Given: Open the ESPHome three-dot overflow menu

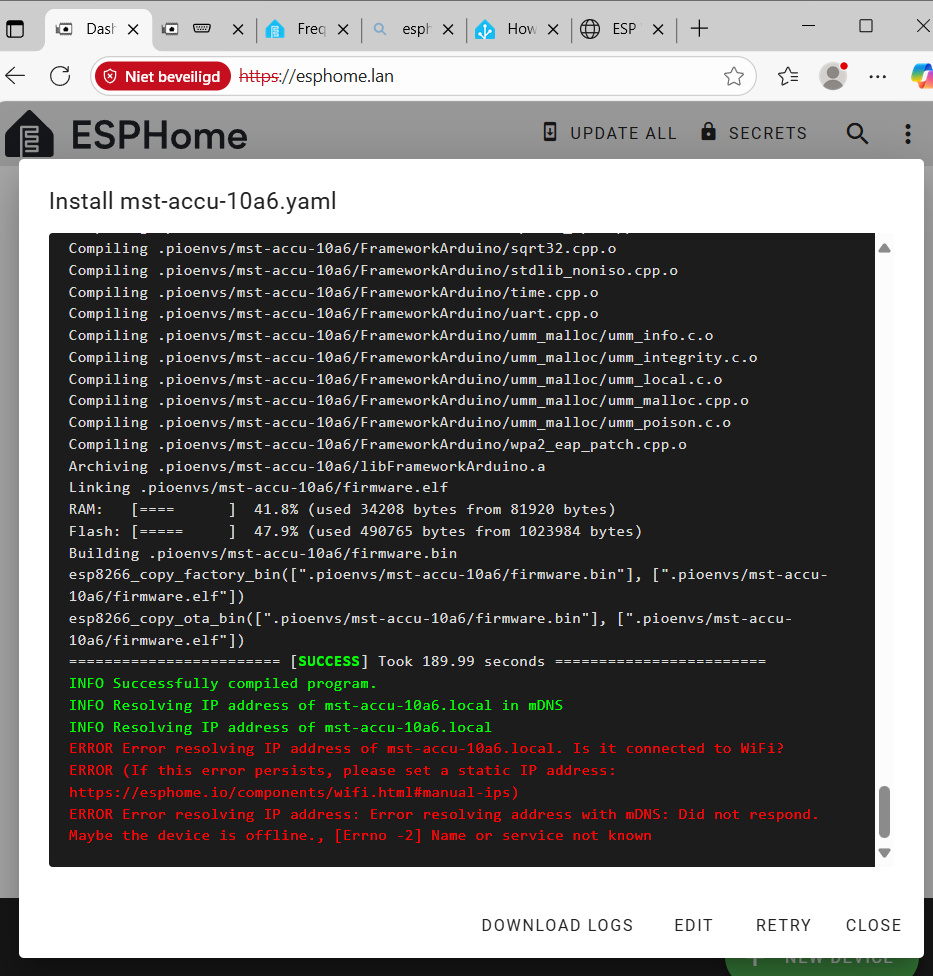Looking at the screenshot, I should click(907, 133).
